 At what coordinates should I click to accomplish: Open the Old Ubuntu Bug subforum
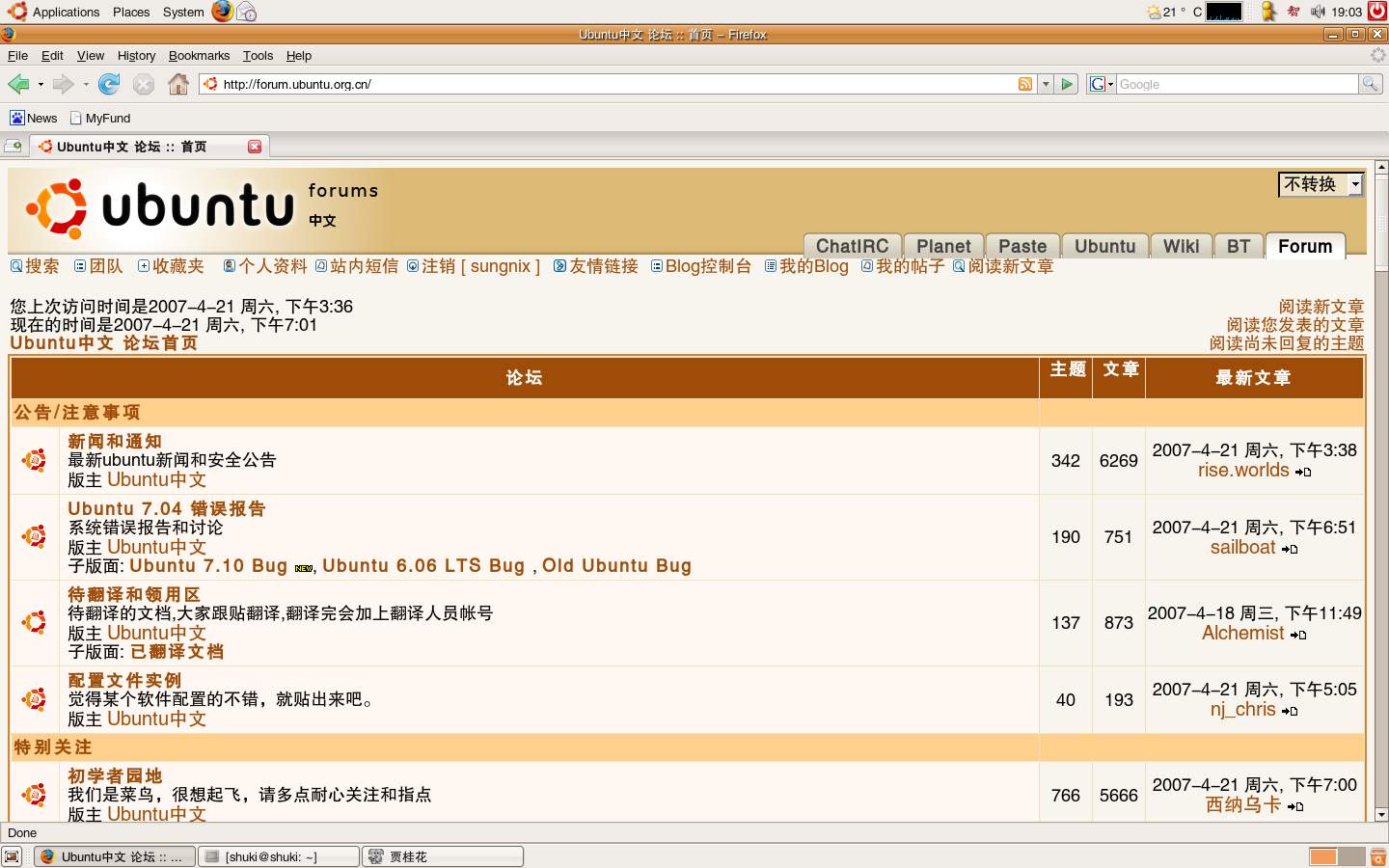pyautogui.click(x=616, y=566)
